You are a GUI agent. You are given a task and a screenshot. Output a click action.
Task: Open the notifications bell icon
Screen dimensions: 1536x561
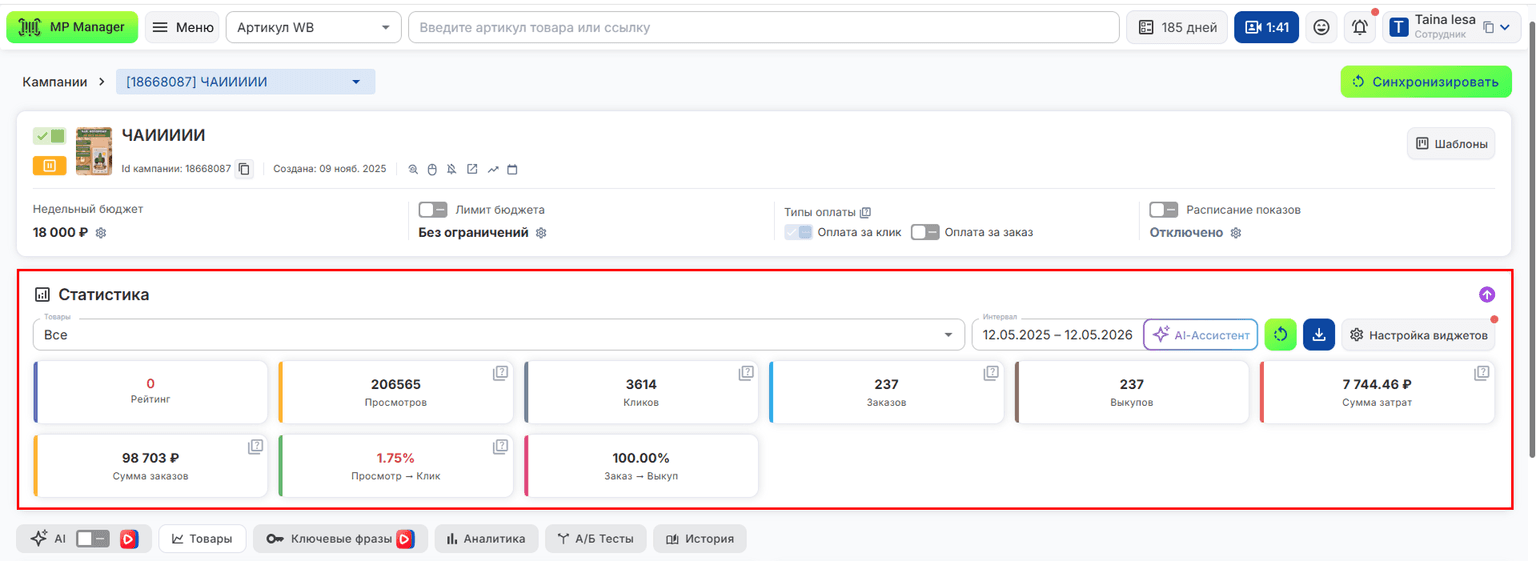click(x=1360, y=28)
